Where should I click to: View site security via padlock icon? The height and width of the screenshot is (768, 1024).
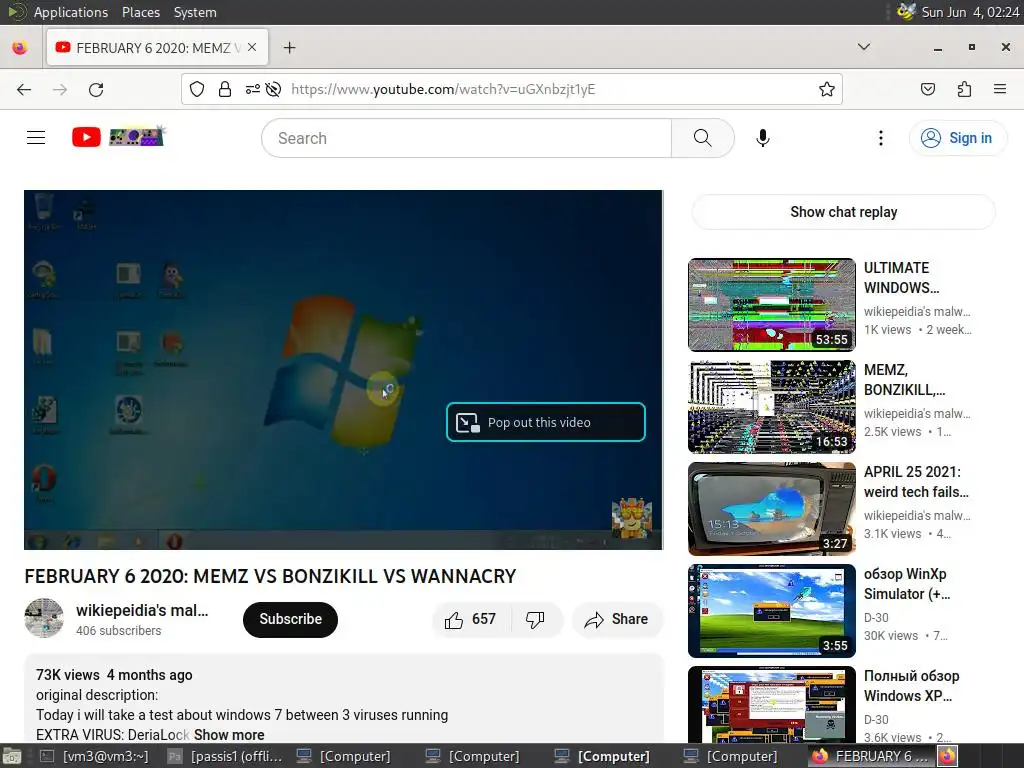click(225, 89)
